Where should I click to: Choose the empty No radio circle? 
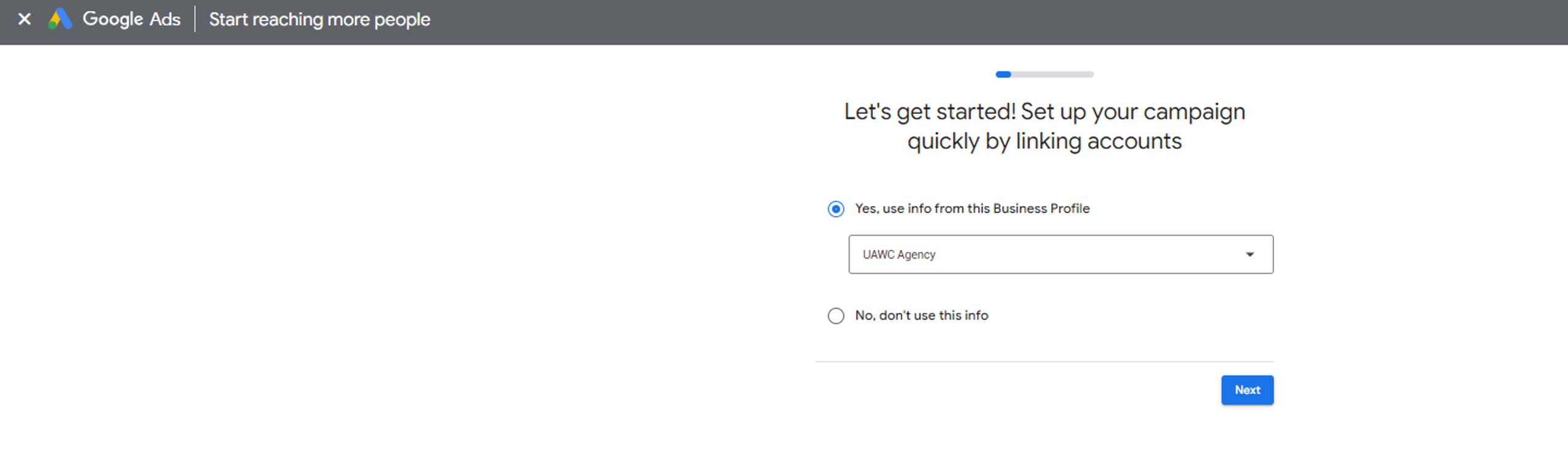click(835, 315)
